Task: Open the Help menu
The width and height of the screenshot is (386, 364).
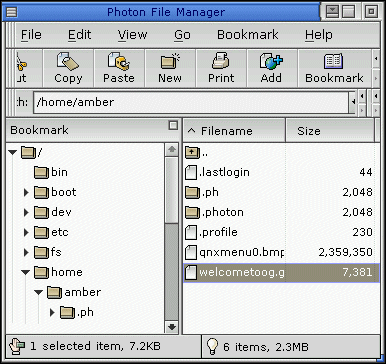Action: 319,35
